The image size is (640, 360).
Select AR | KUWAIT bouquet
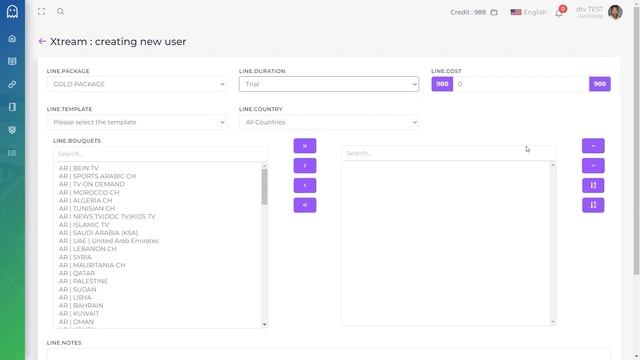click(x=79, y=313)
